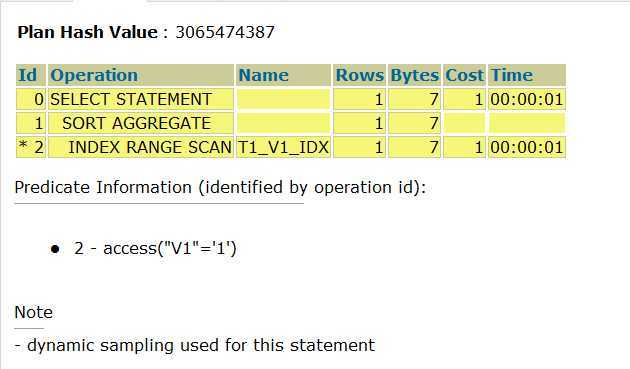Select the Predicate Information heading

[x=220, y=187]
